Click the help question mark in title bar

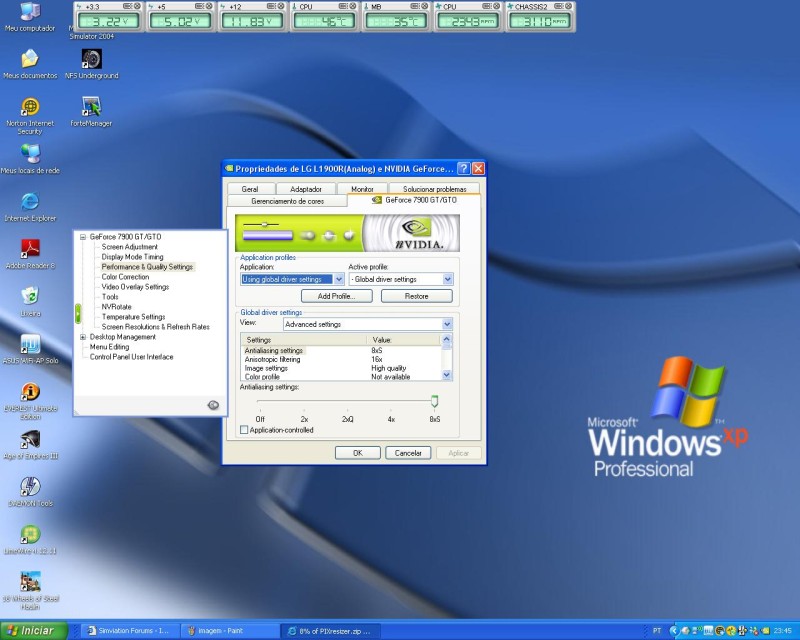[x=463, y=169]
